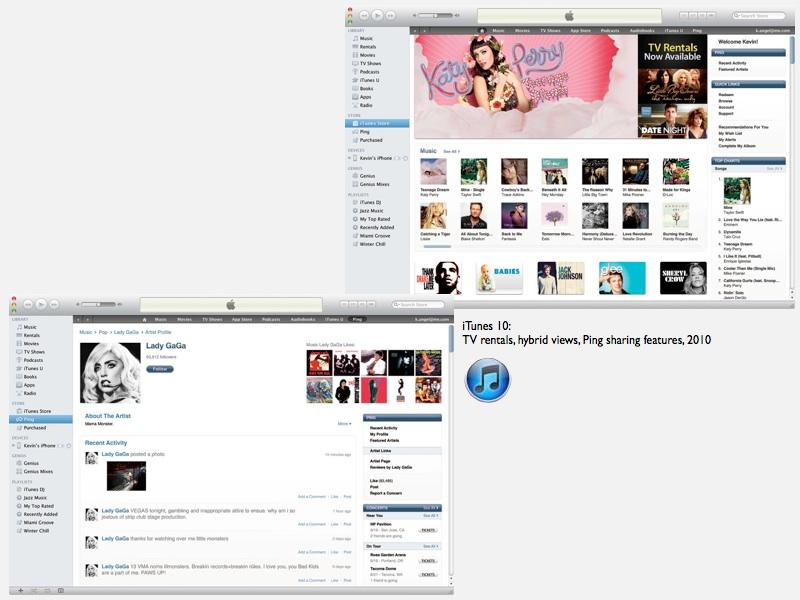
Task: Toggle repeat in the Ping window bottom bar
Action: point(47,590)
